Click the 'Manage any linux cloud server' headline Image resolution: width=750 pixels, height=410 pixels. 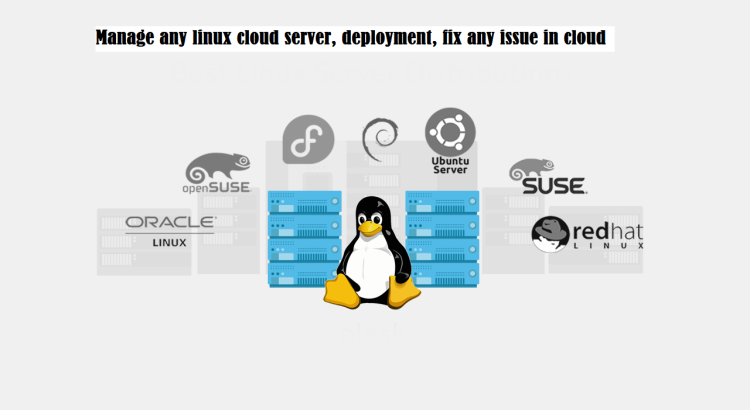point(351,38)
